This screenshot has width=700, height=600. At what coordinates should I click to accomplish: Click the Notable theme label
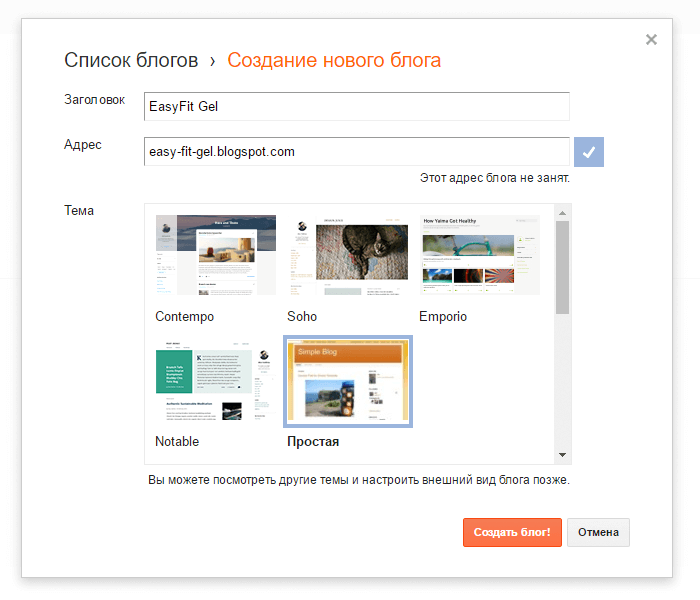[x=177, y=442]
